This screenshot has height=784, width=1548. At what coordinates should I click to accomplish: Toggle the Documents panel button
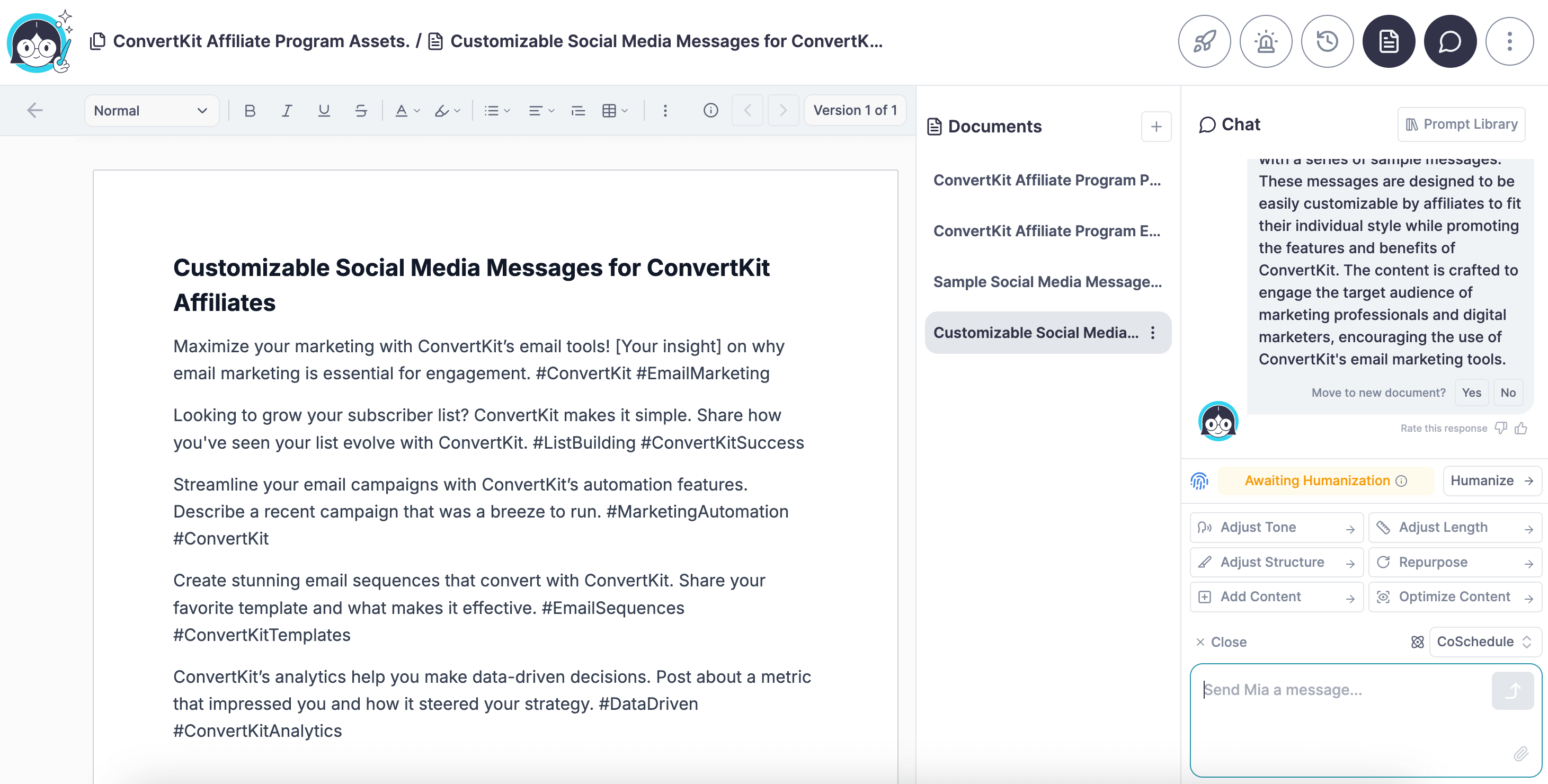tap(1388, 41)
